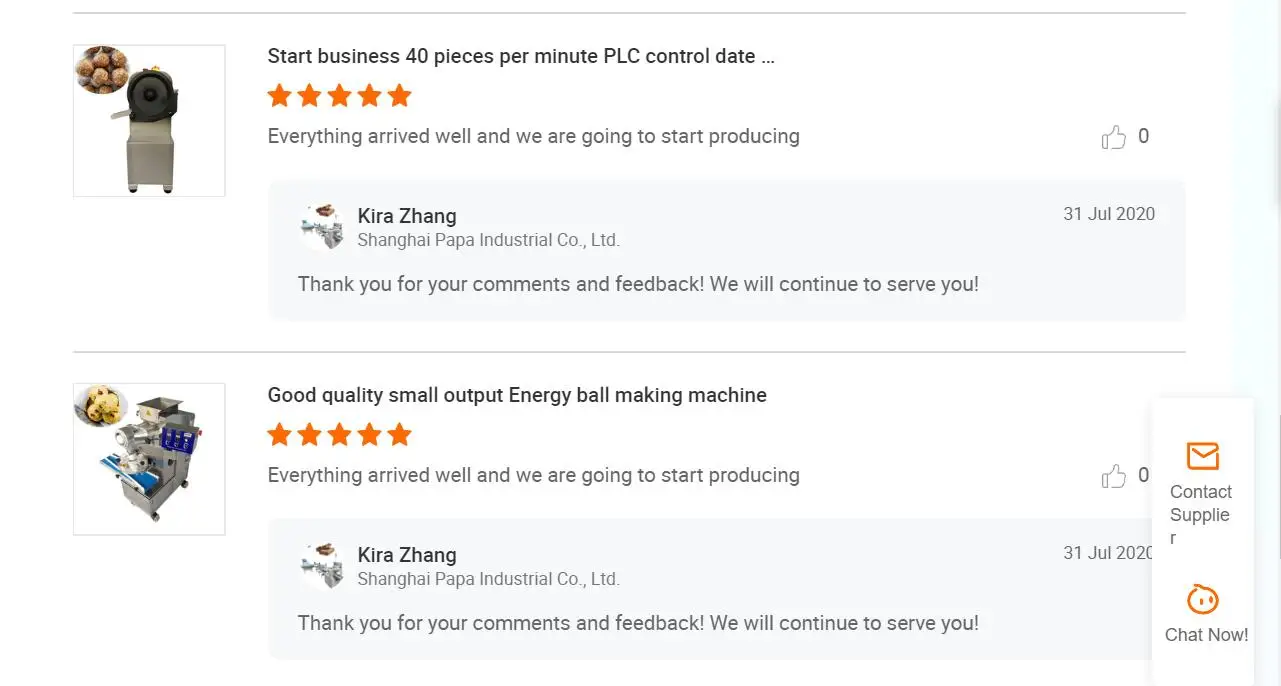Open chat via Chat Now icon
Screen dimensions: 1281x686
1202,599
